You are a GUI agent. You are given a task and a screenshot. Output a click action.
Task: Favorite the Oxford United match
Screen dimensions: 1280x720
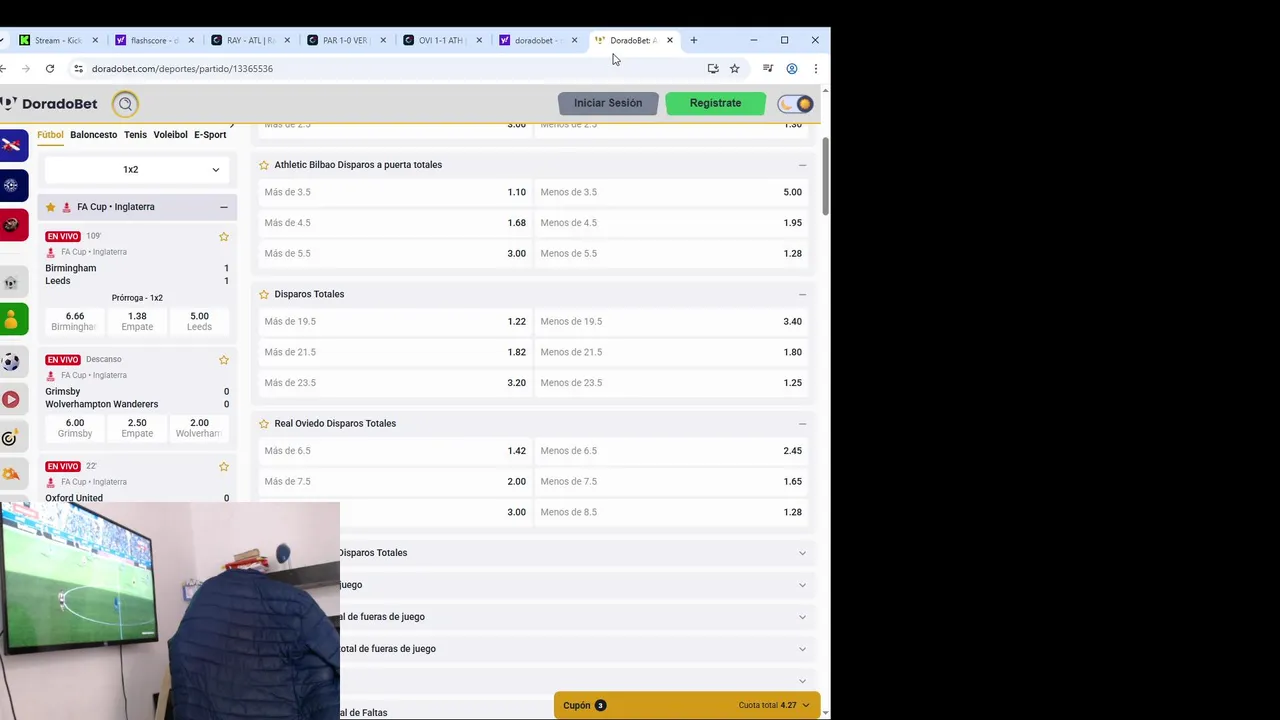tap(223, 467)
